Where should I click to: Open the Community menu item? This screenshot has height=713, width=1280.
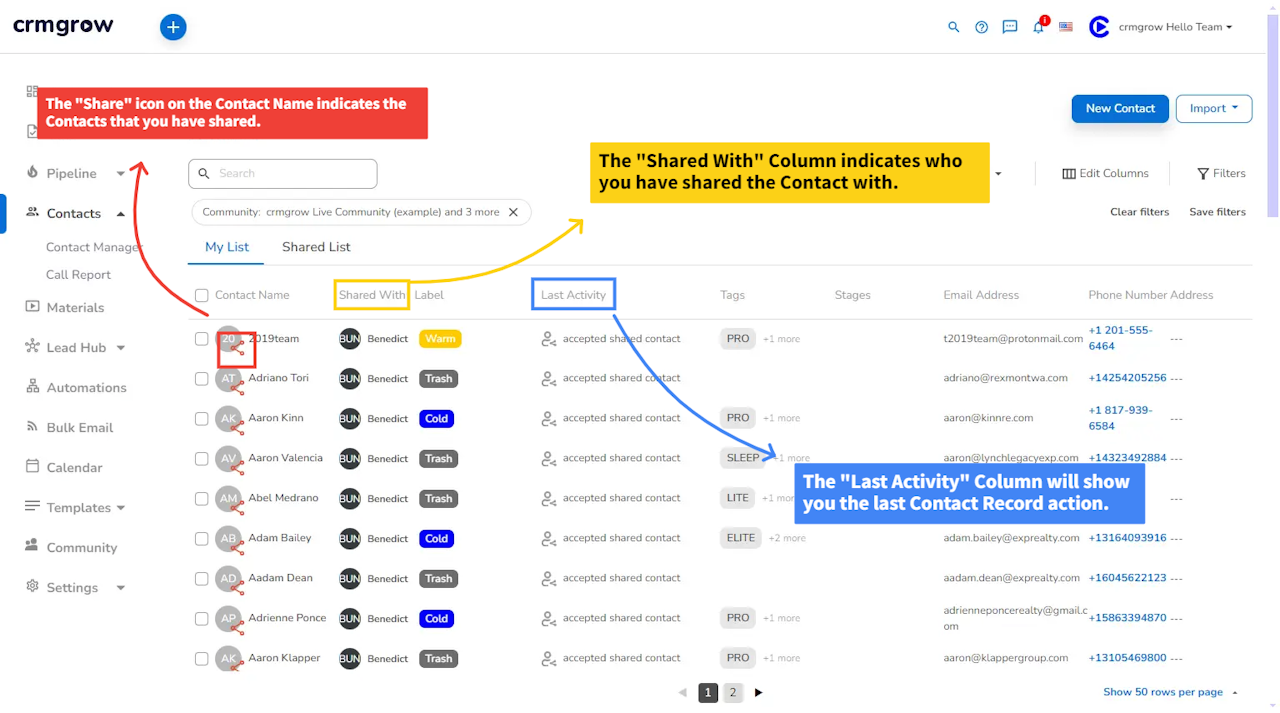[x=81, y=547]
